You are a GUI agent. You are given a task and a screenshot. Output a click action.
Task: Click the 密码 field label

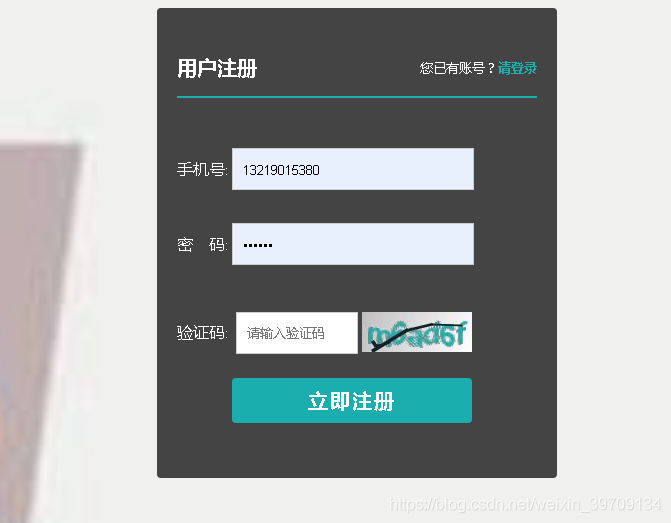[x=202, y=245]
